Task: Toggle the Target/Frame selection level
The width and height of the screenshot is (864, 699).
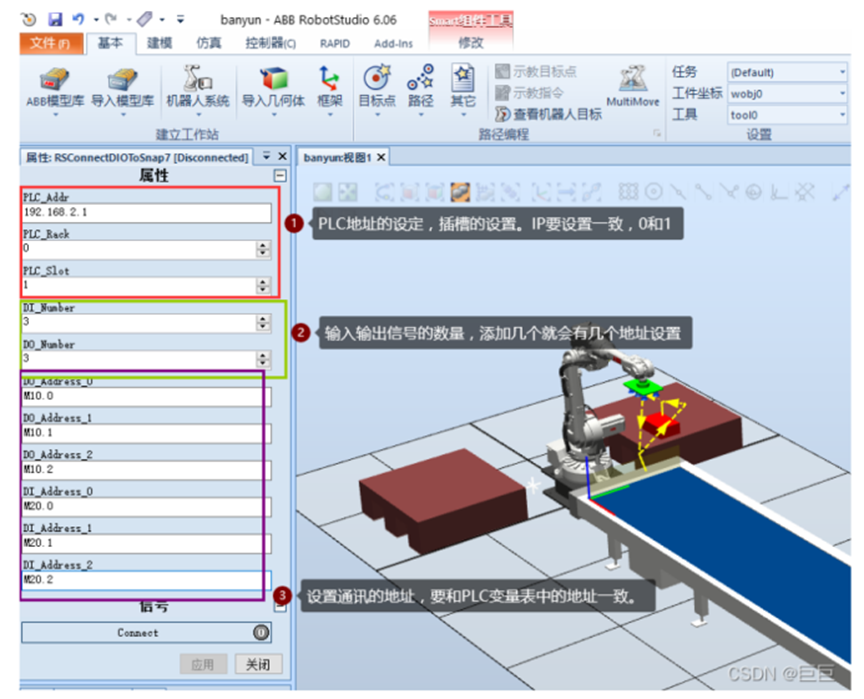Action: pyautogui.click(x=540, y=192)
